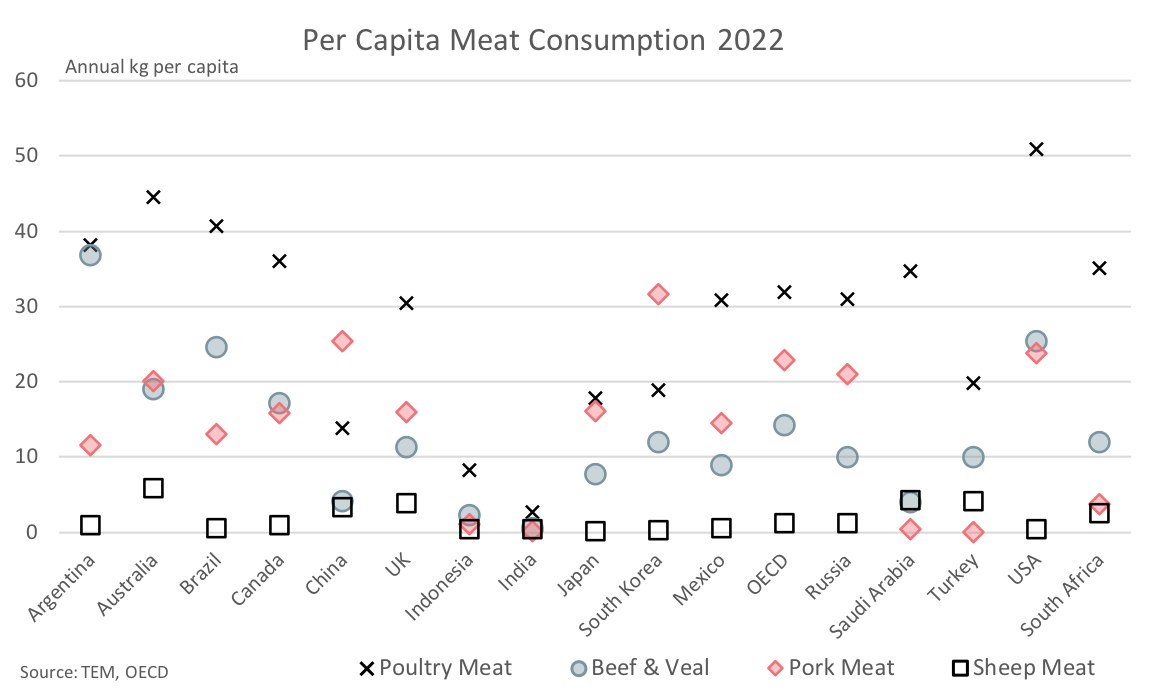Screen dimensions: 1154x697
Task: Click South Korea's pork diamond marker
Action: [658, 294]
